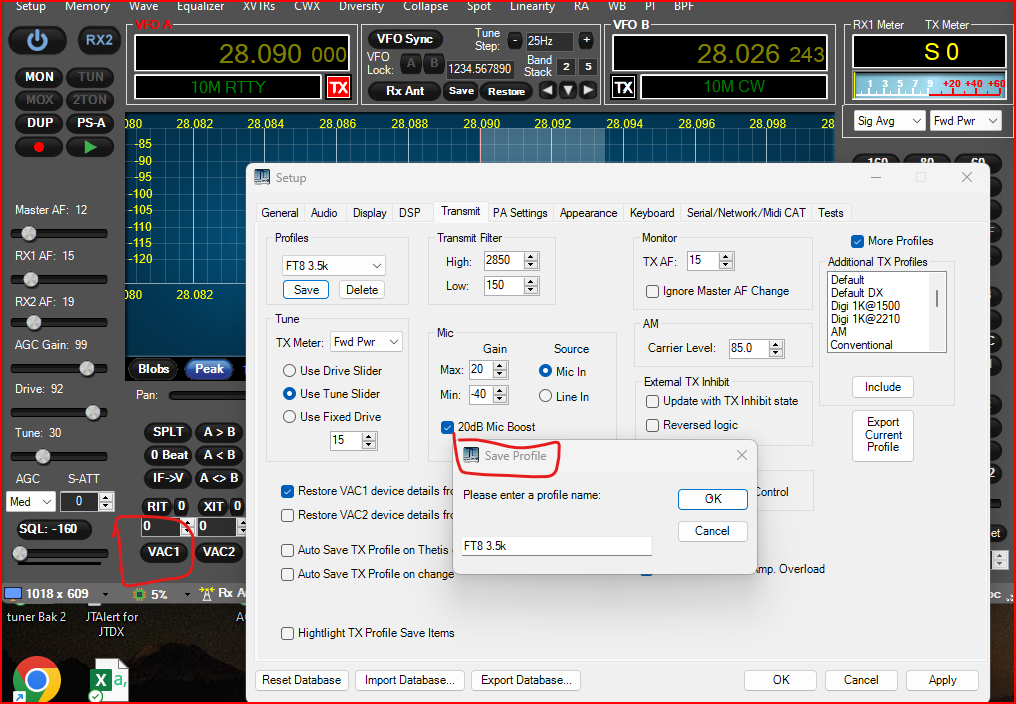Open the Equalizer menu
Image resolution: width=1016 pixels, height=704 pixels.
click(200, 6)
